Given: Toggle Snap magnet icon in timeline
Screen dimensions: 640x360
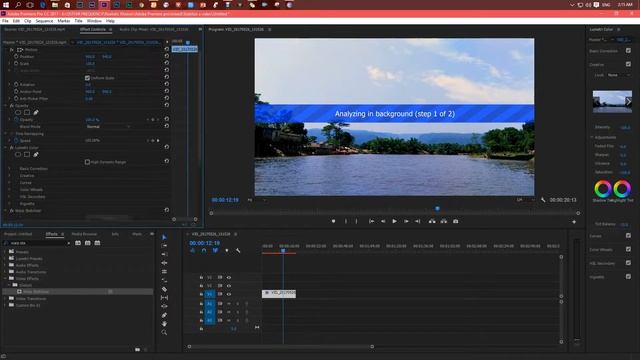Looking at the screenshot, I should [204, 250].
